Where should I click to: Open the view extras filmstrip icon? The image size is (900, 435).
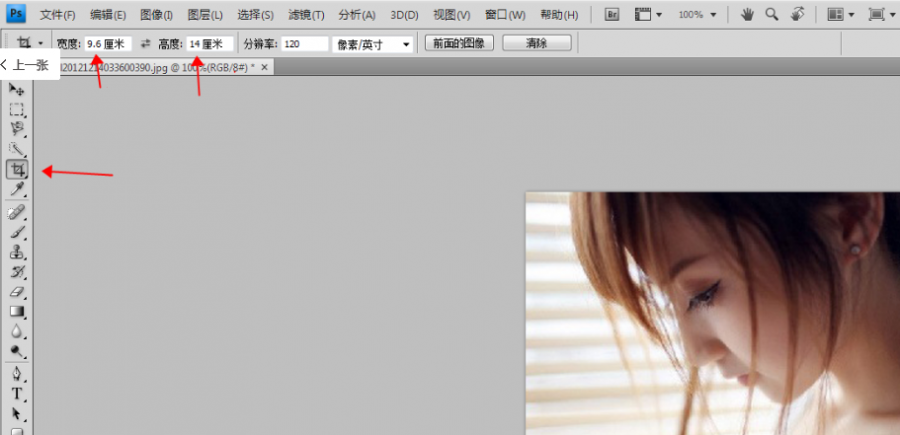click(648, 15)
